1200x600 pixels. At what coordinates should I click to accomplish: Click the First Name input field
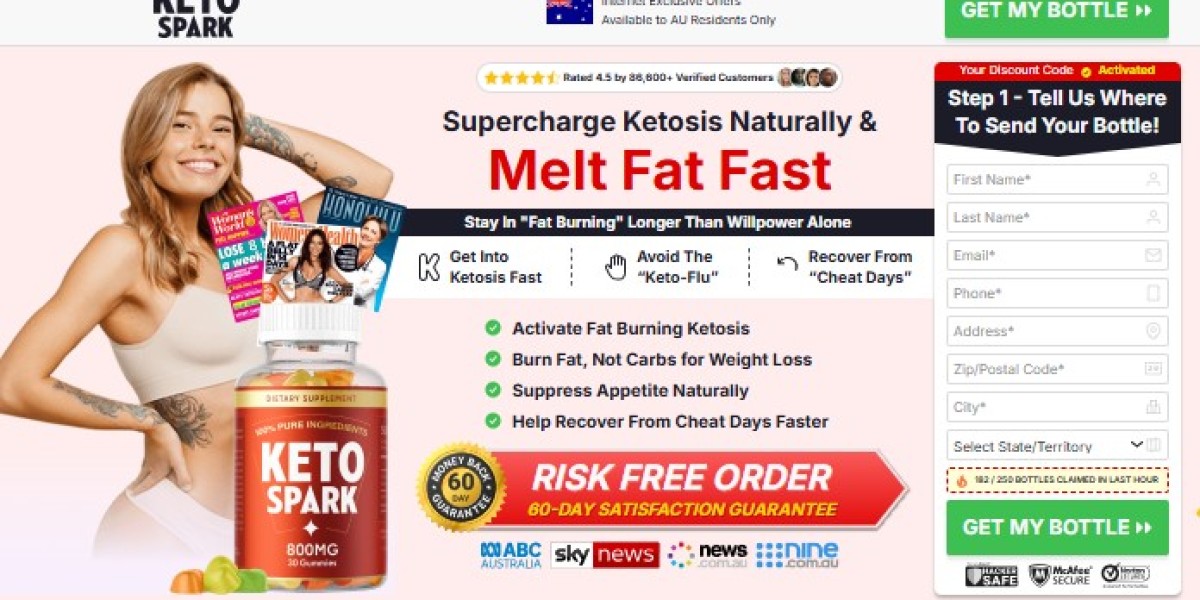(x=1057, y=179)
